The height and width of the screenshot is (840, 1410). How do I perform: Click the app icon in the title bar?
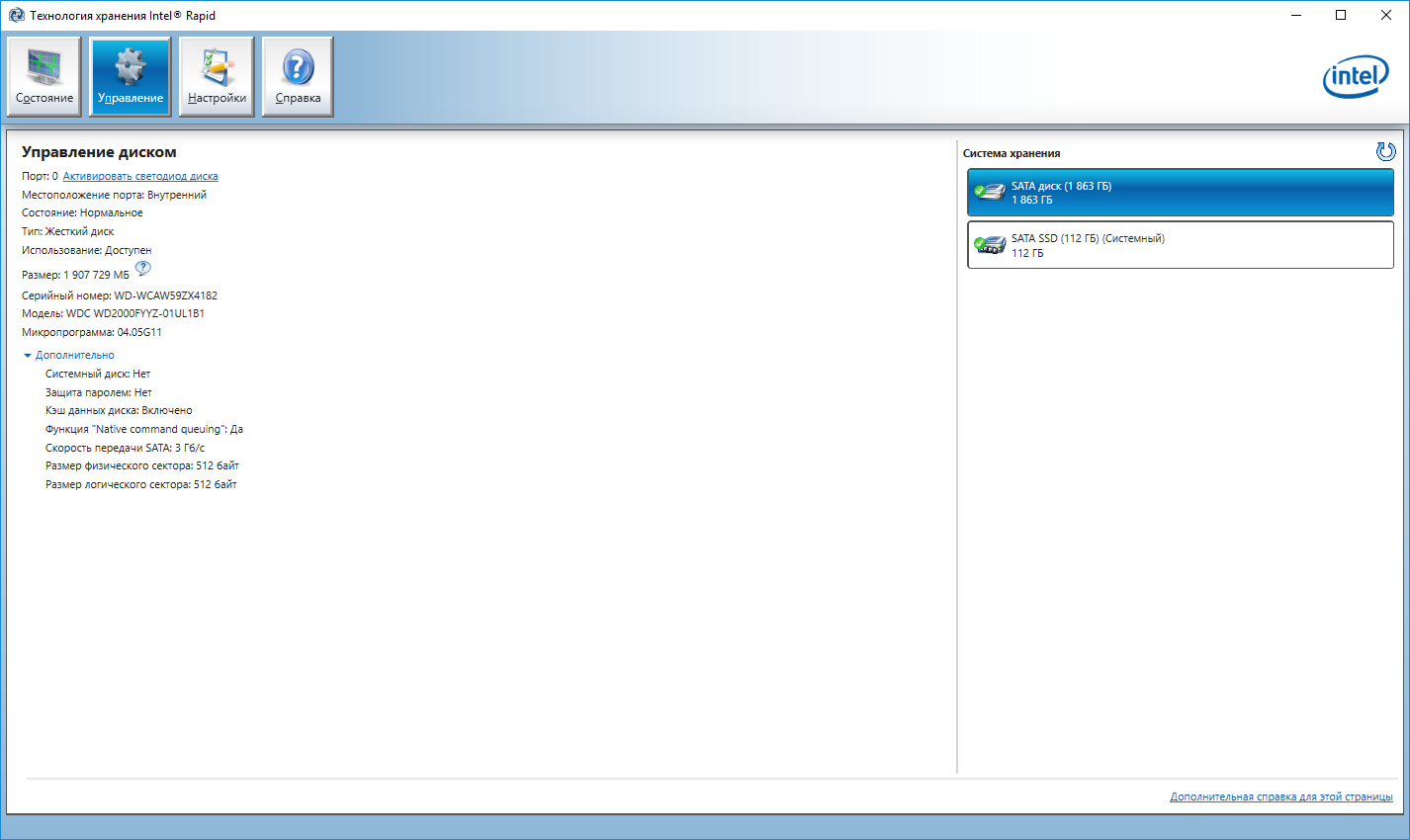tap(16, 15)
